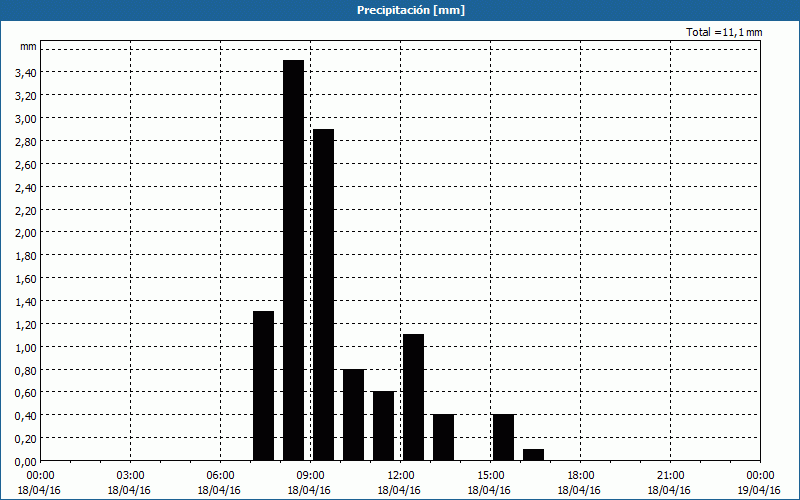Click the y-axis value 0,00

26,462
